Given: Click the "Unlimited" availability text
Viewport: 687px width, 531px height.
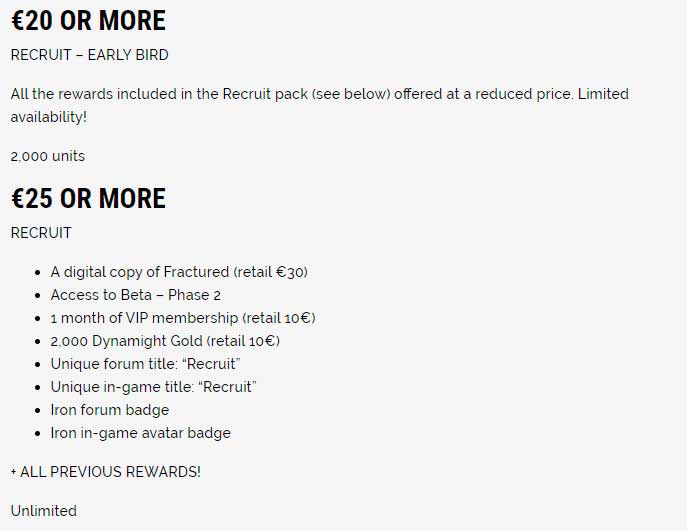Looking at the screenshot, I should [43, 511].
